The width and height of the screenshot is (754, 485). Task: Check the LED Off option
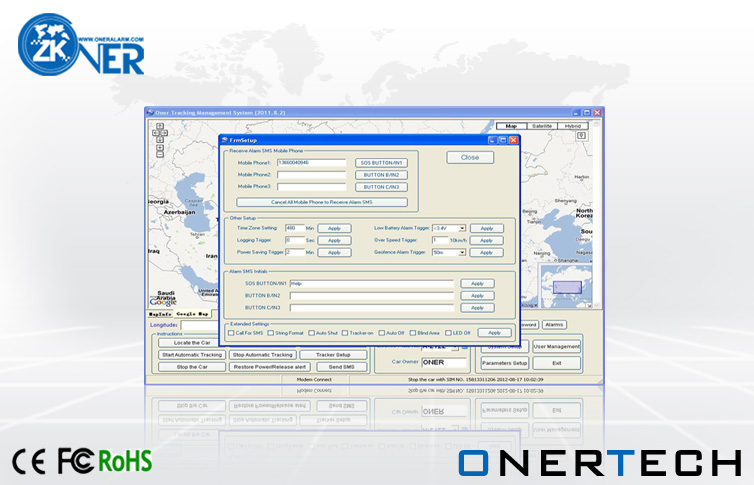click(448, 333)
